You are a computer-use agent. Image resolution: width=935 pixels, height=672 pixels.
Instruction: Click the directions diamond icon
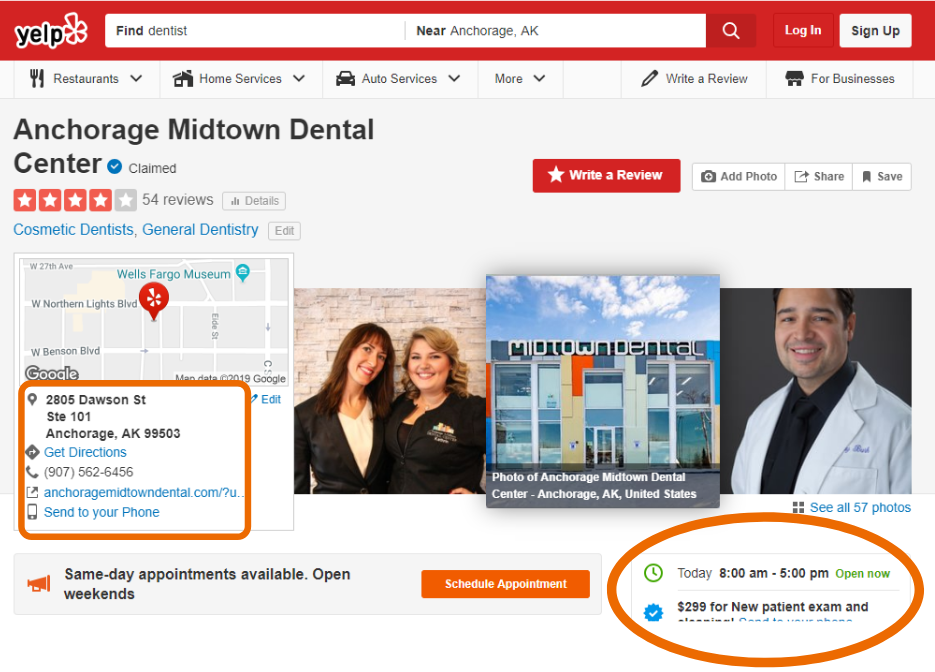33,452
